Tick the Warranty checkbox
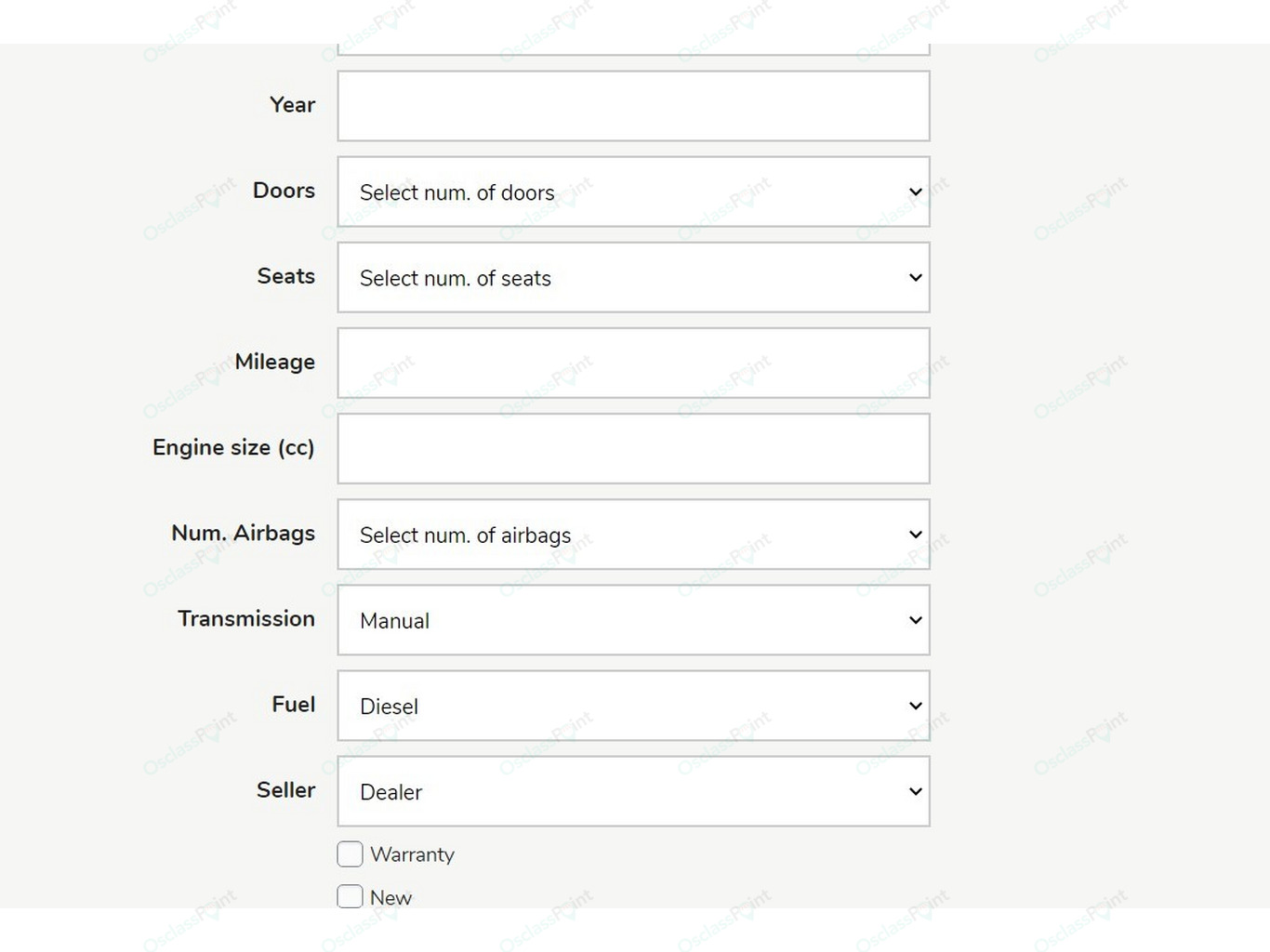1270x952 pixels. click(x=350, y=853)
